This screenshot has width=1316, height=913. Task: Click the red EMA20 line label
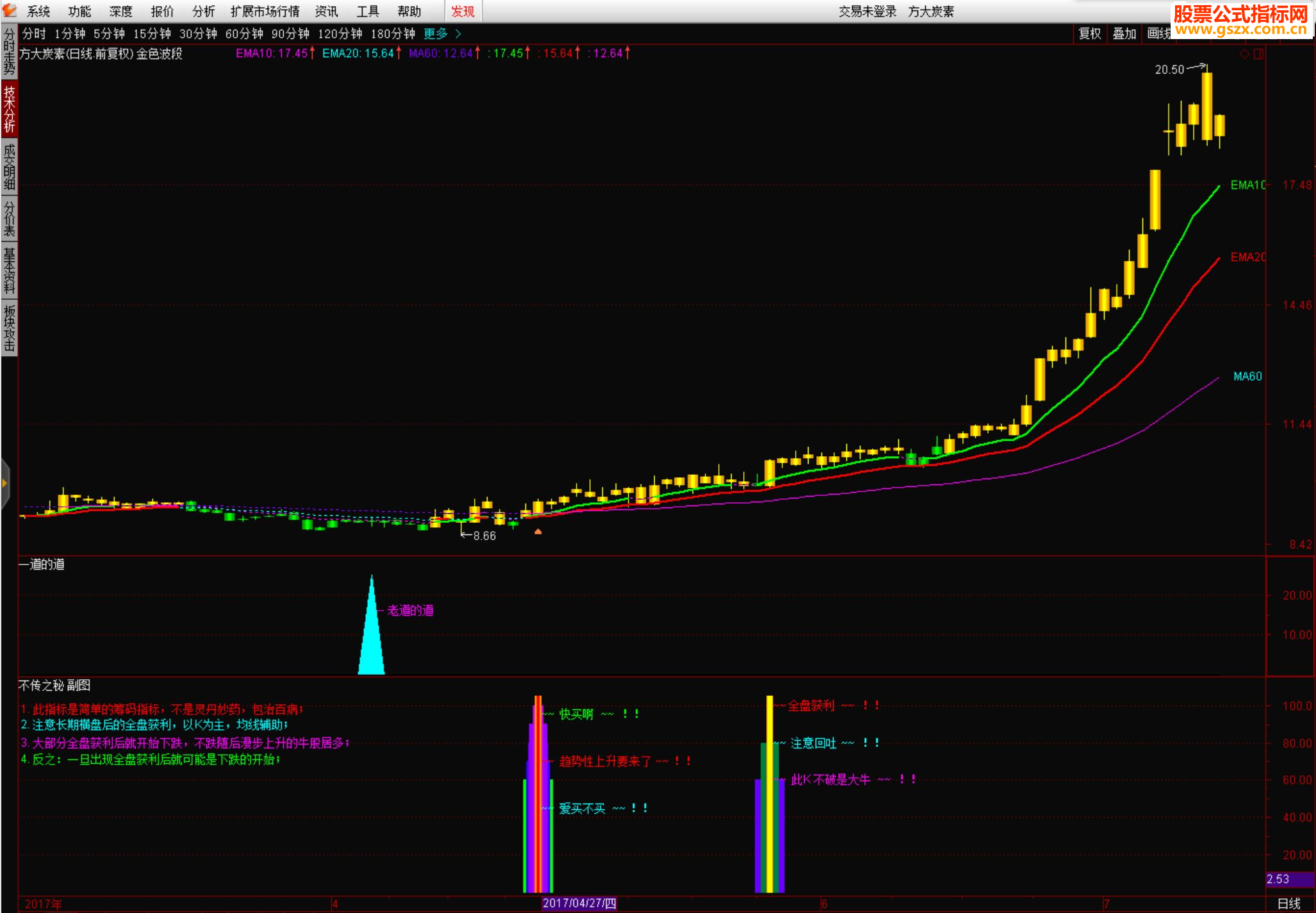coord(1247,257)
